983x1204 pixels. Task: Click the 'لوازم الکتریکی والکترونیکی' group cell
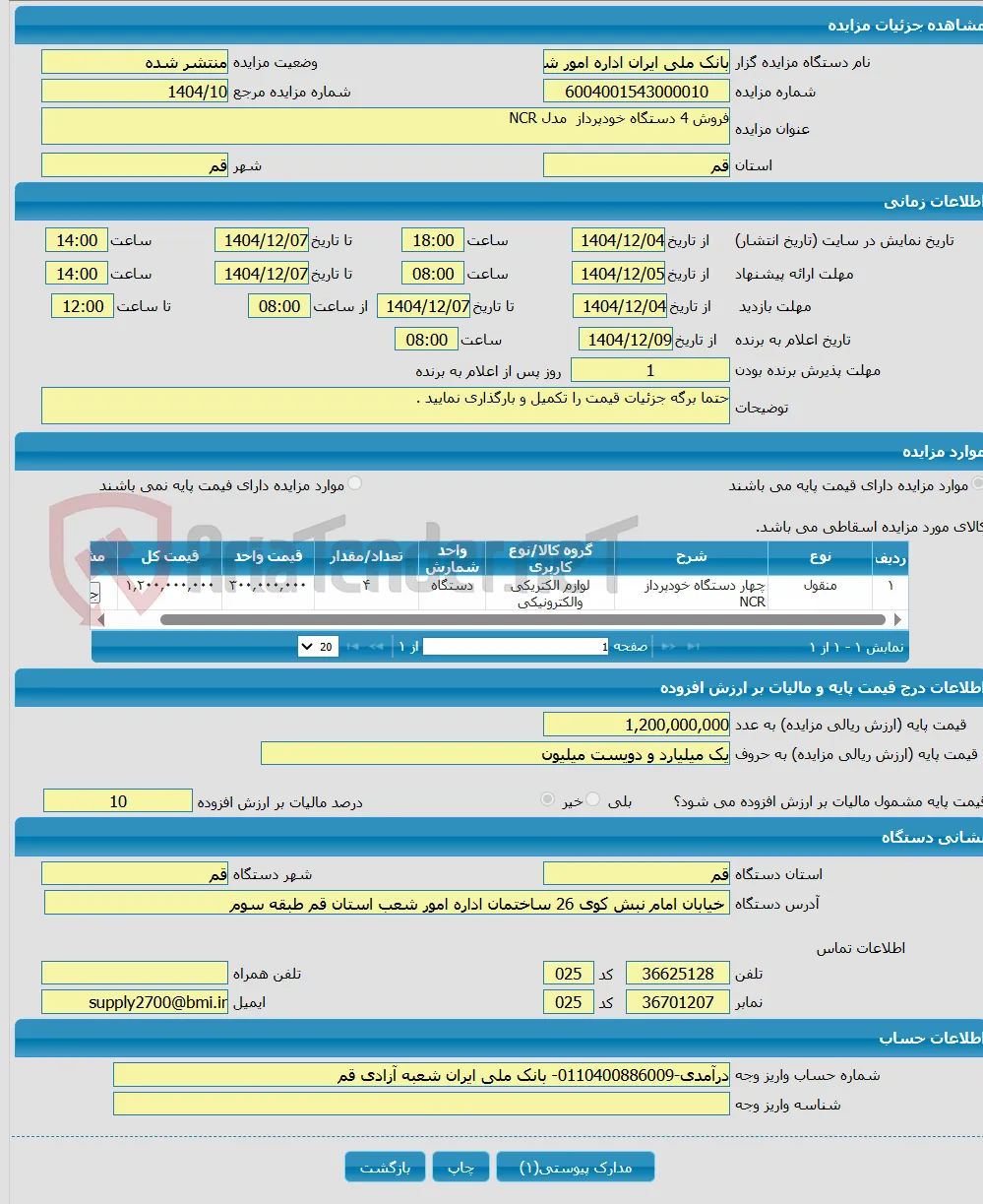click(550, 594)
